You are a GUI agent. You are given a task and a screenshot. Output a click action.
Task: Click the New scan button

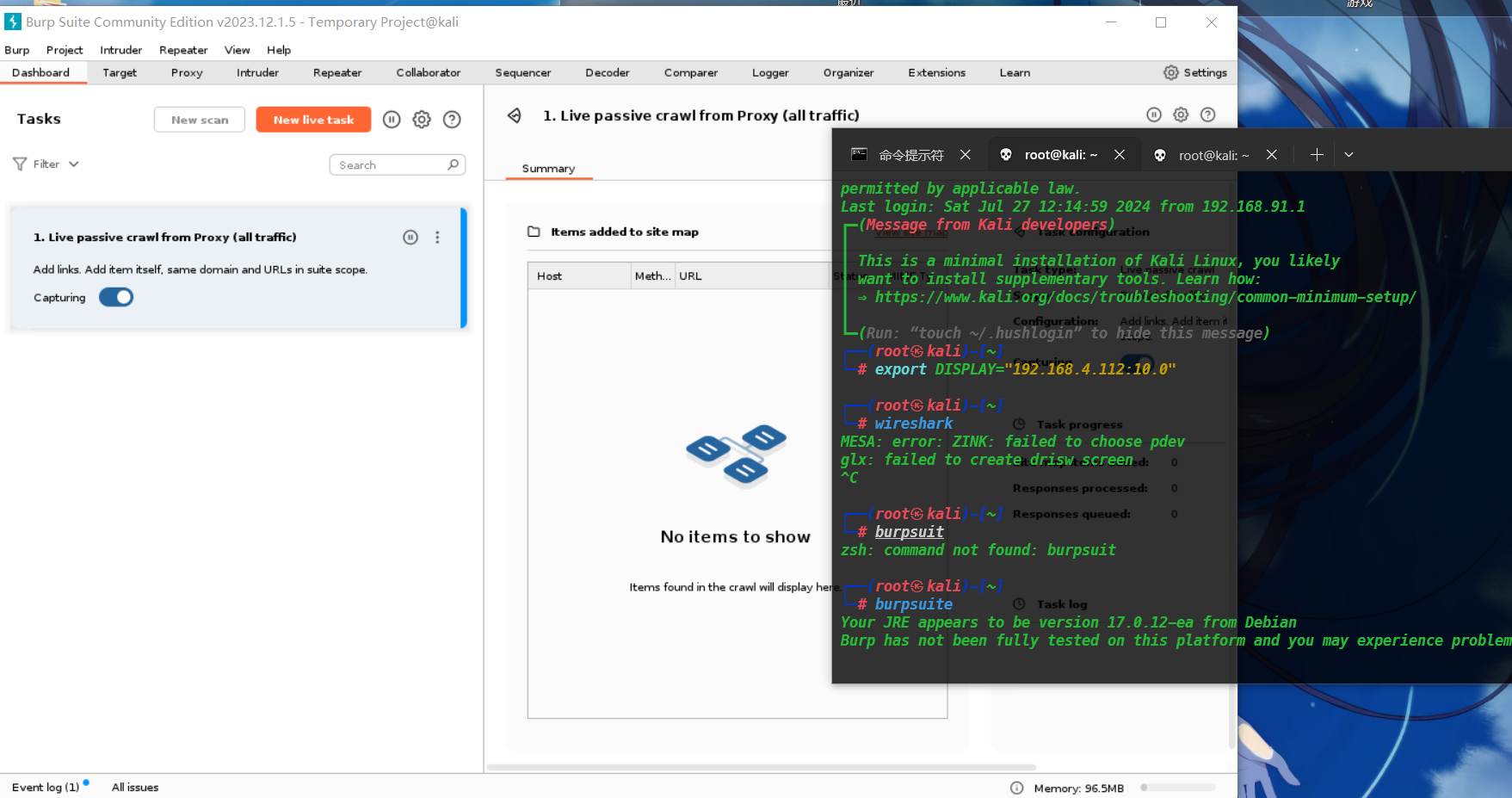[200, 120]
